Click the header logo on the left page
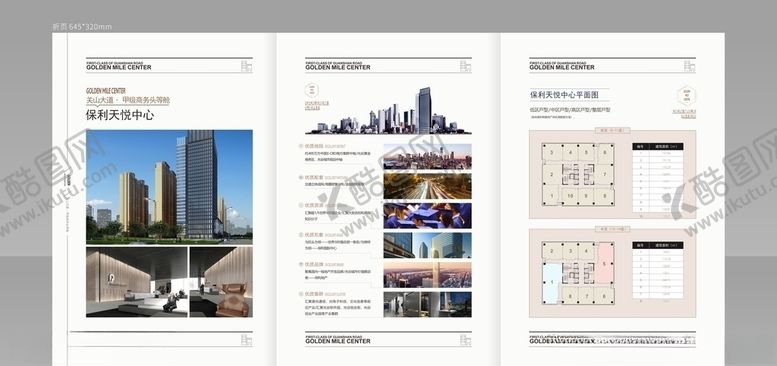Image resolution: width=777 pixels, height=366 pixels. click(x=246, y=66)
